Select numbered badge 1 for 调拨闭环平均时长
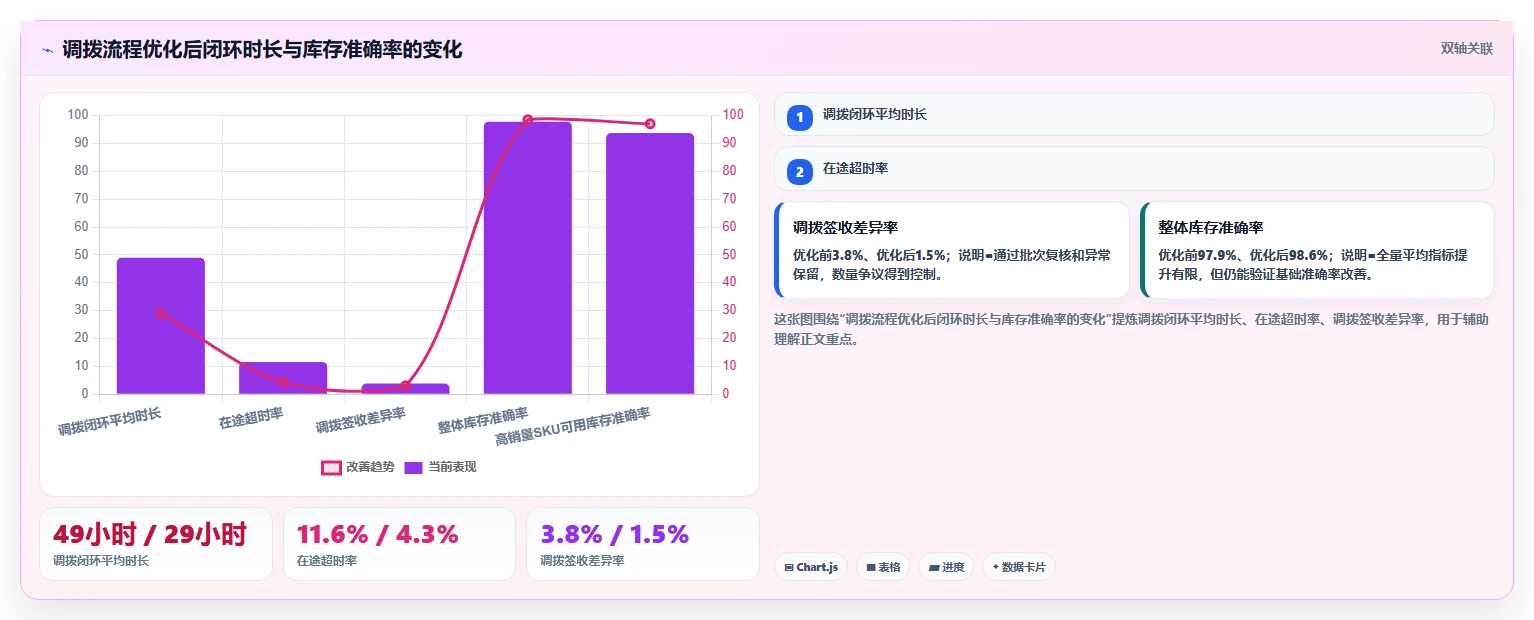1534x620 pixels. (x=799, y=117)
